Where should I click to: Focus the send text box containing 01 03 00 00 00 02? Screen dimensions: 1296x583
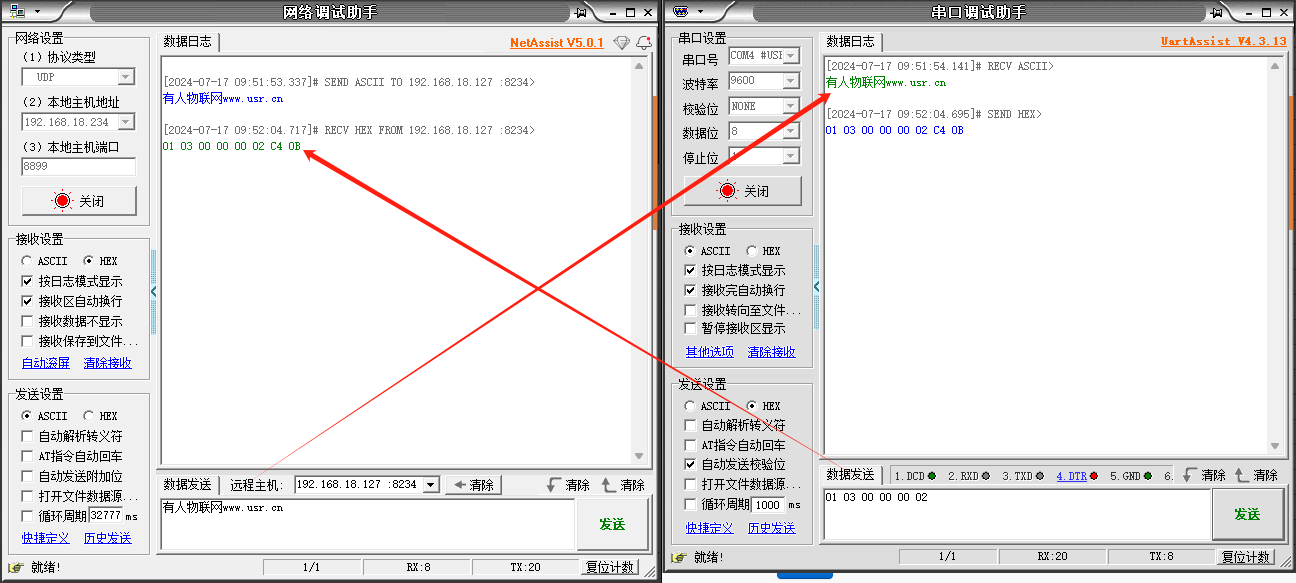[x=1016, y=514]
